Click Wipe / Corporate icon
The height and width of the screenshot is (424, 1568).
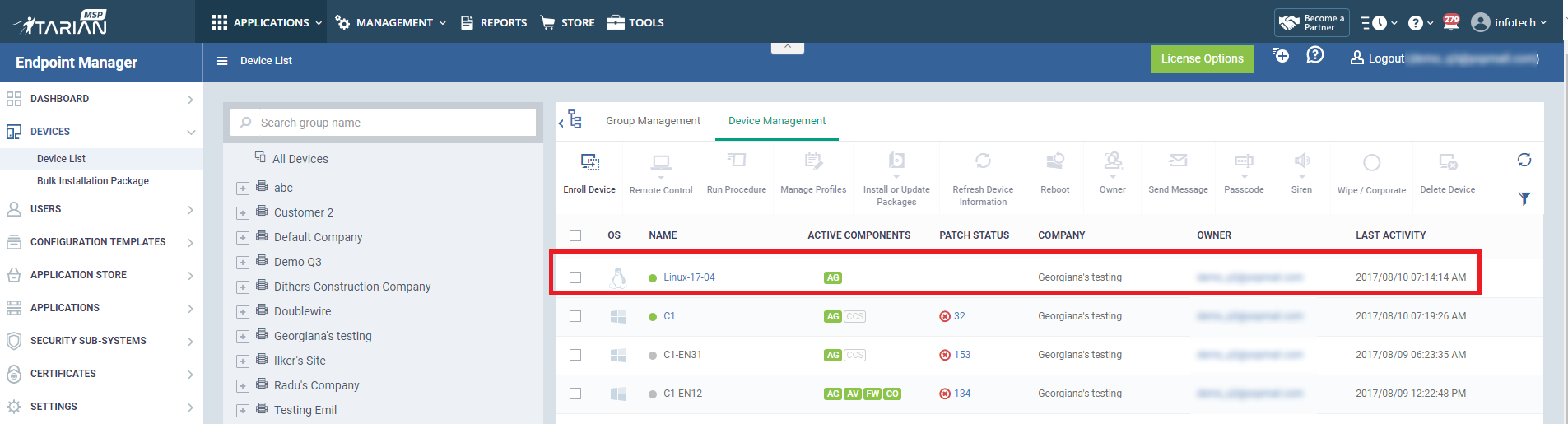coord(1371,163)
